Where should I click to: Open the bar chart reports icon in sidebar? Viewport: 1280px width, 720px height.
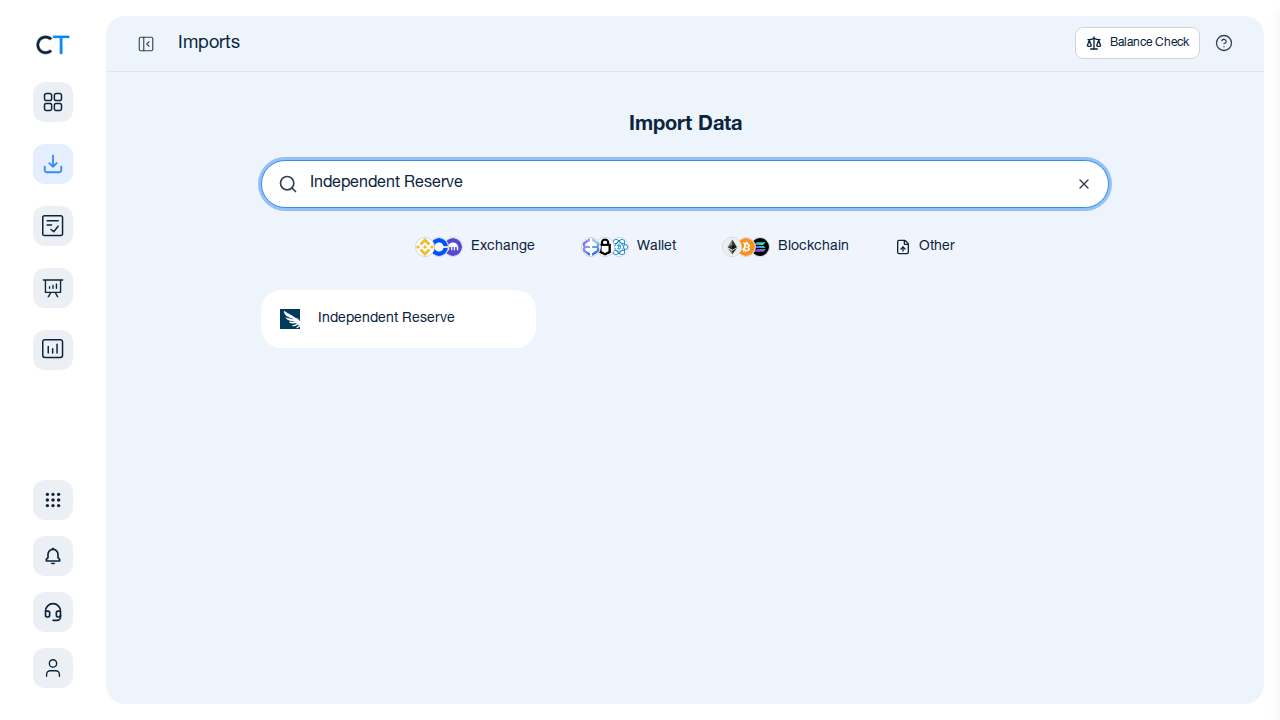(53, 350)
